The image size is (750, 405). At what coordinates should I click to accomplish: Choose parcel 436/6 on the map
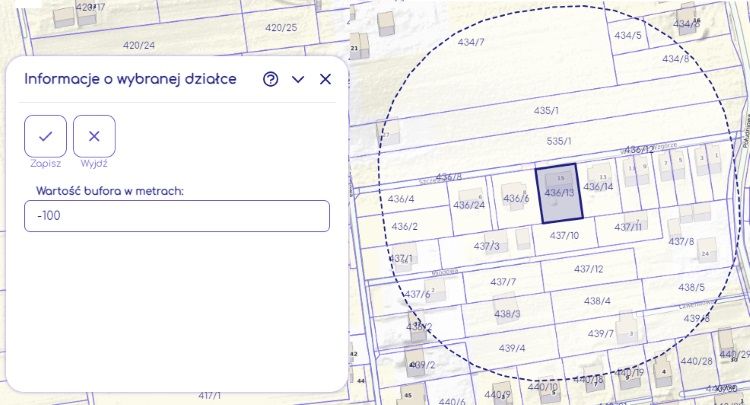516,198
